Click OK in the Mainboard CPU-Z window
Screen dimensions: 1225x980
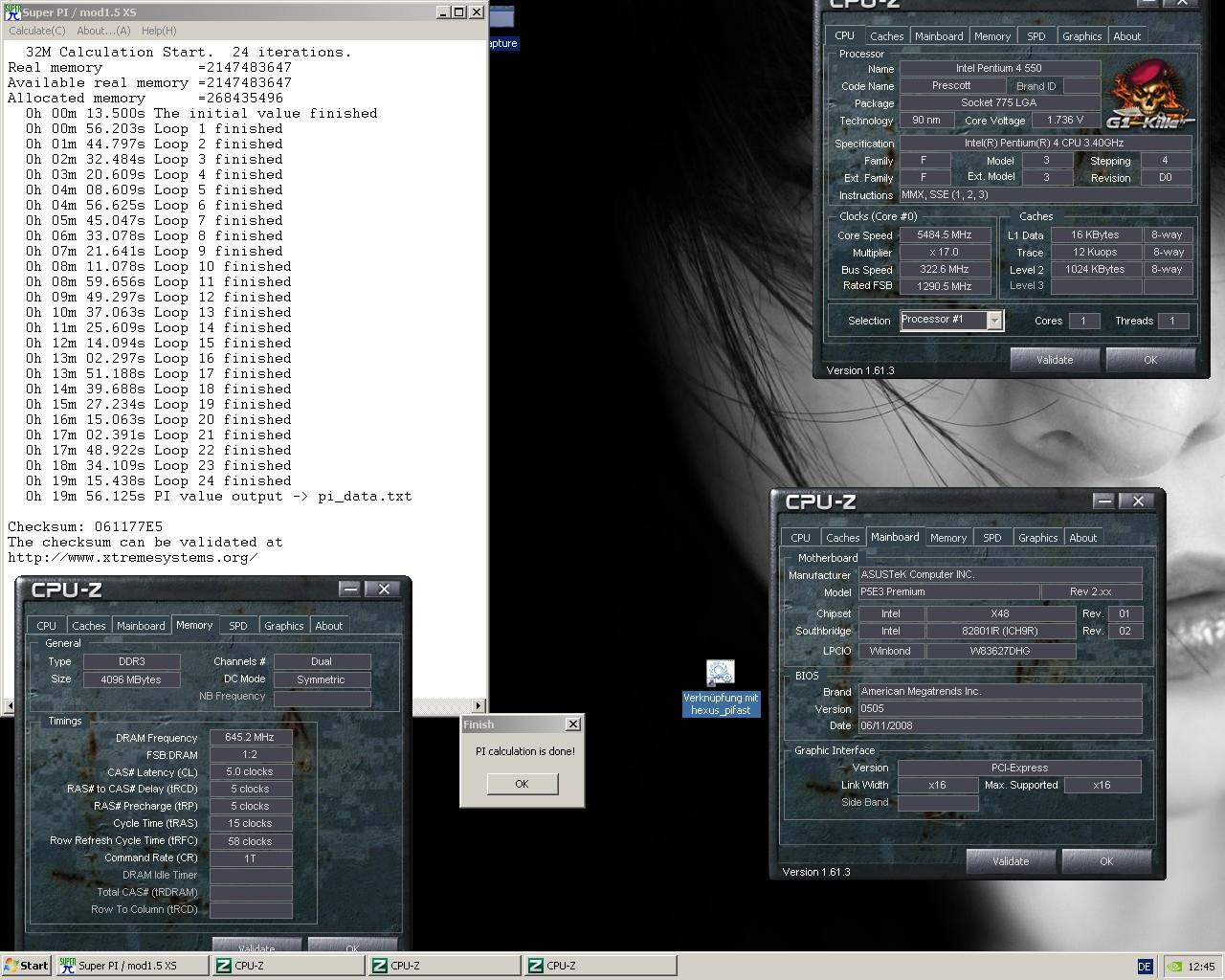[1106, 861]
